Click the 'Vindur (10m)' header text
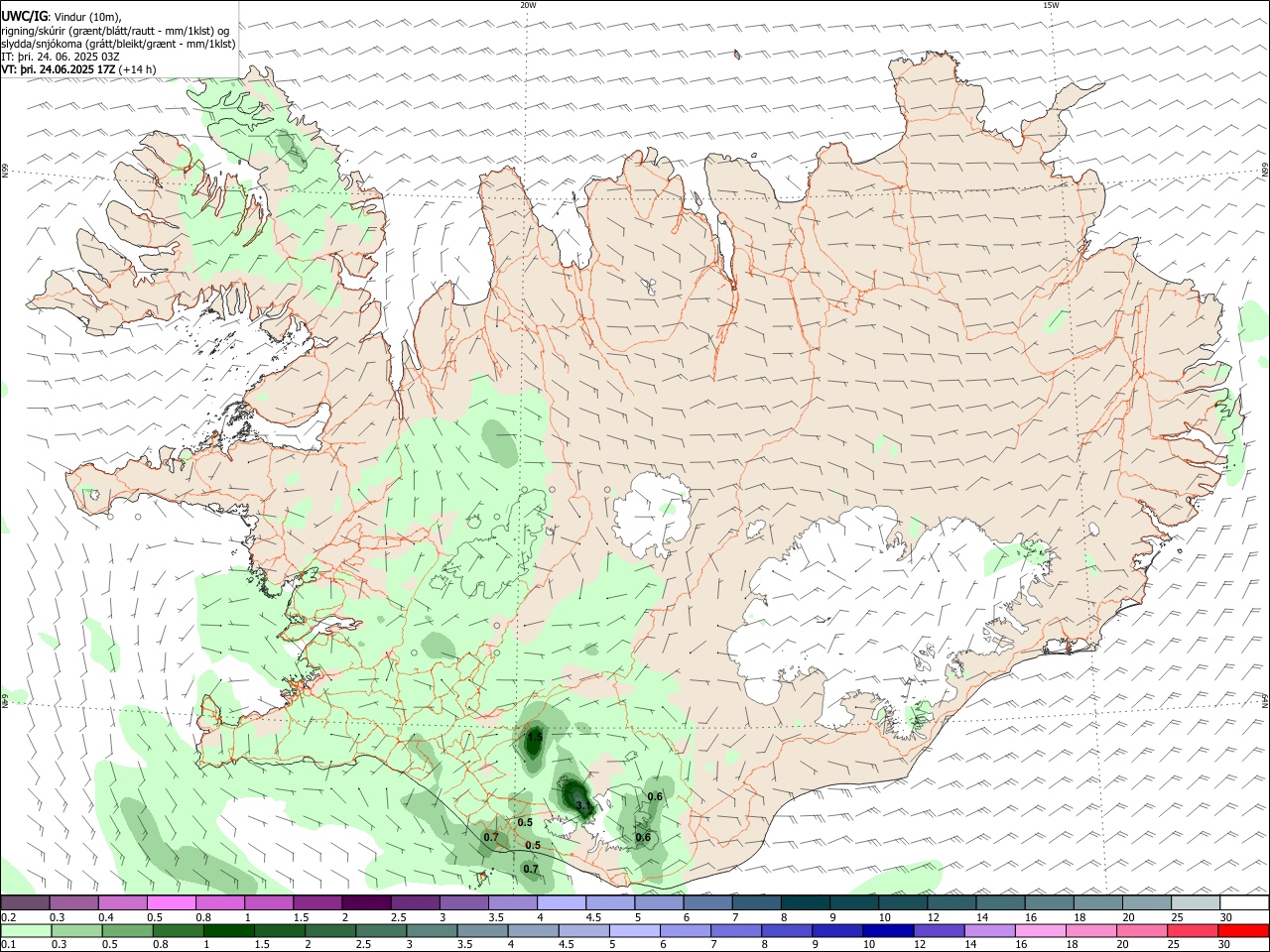1270x952 pixels. (85, 17)
